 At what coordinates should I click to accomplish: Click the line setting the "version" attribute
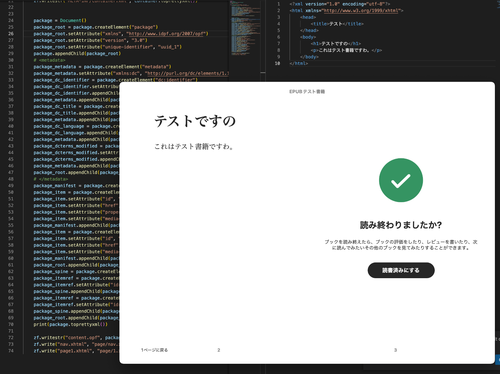(x=90, y=40)
